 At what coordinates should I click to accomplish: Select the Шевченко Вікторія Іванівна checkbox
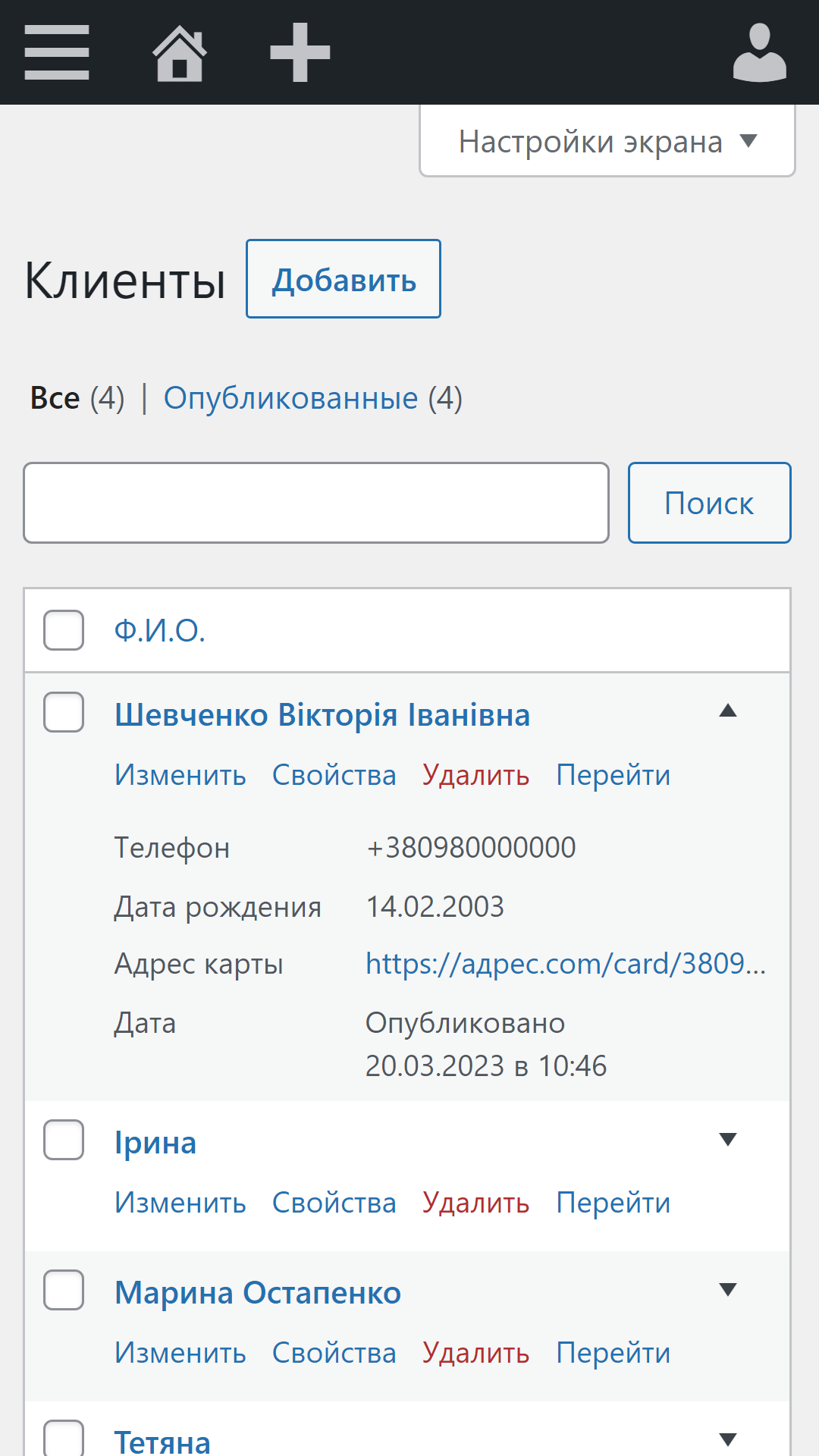click(x=64, y=712)
